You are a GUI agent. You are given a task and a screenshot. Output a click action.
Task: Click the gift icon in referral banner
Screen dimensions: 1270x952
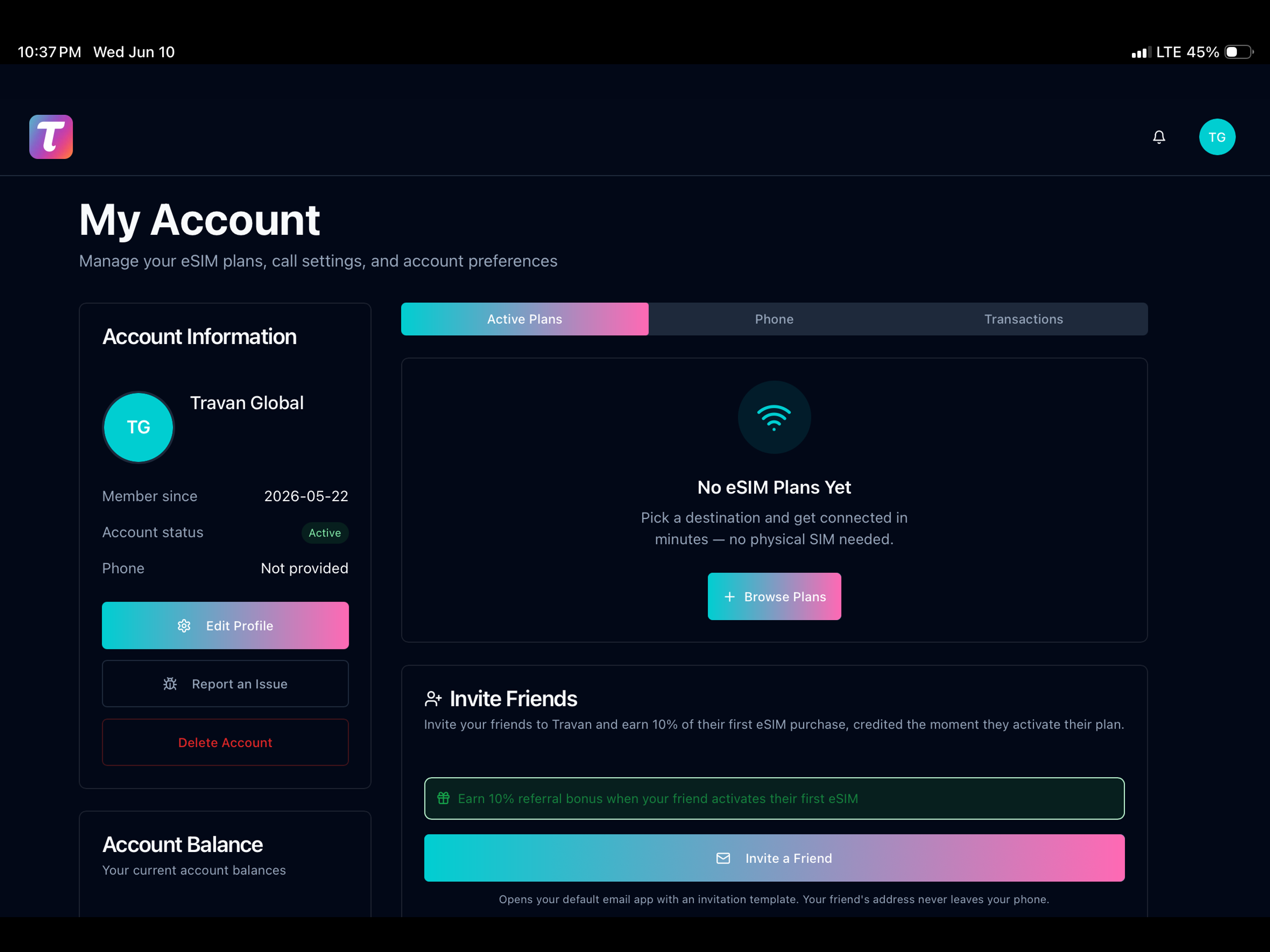443,798
